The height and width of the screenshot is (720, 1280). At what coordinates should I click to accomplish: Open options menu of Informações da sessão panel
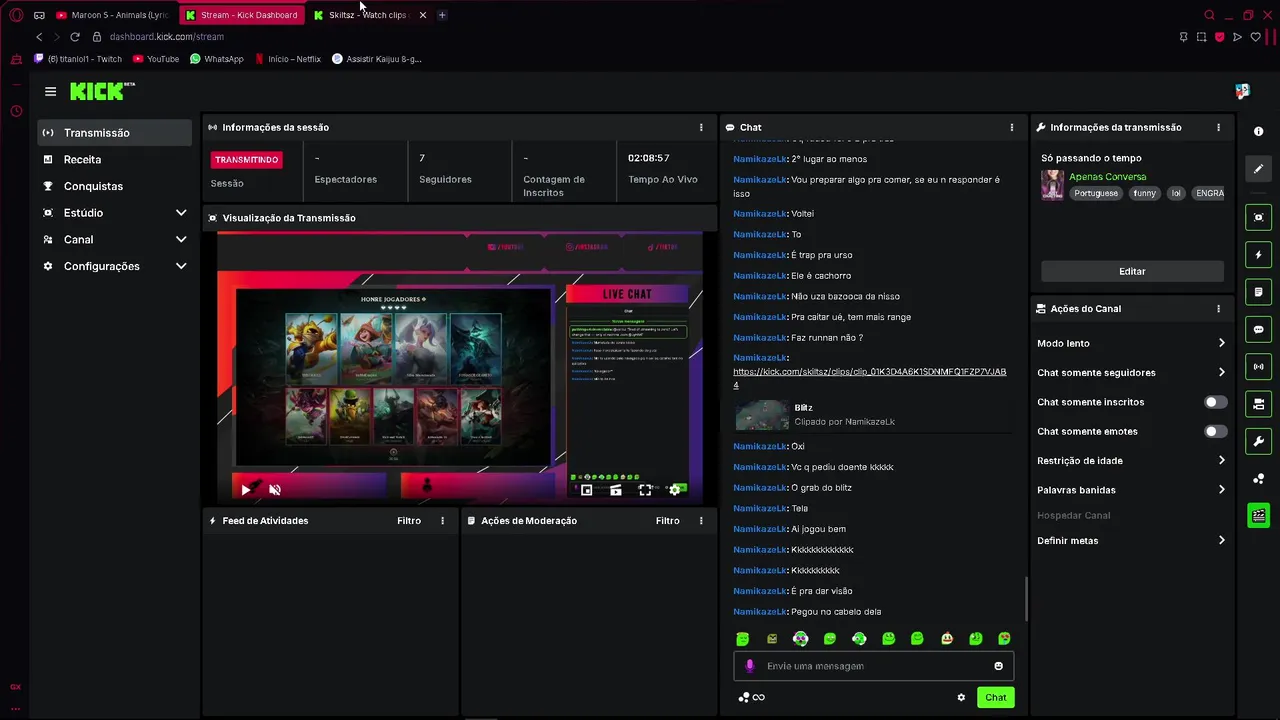pyautogui.click(x=701, y=127)
